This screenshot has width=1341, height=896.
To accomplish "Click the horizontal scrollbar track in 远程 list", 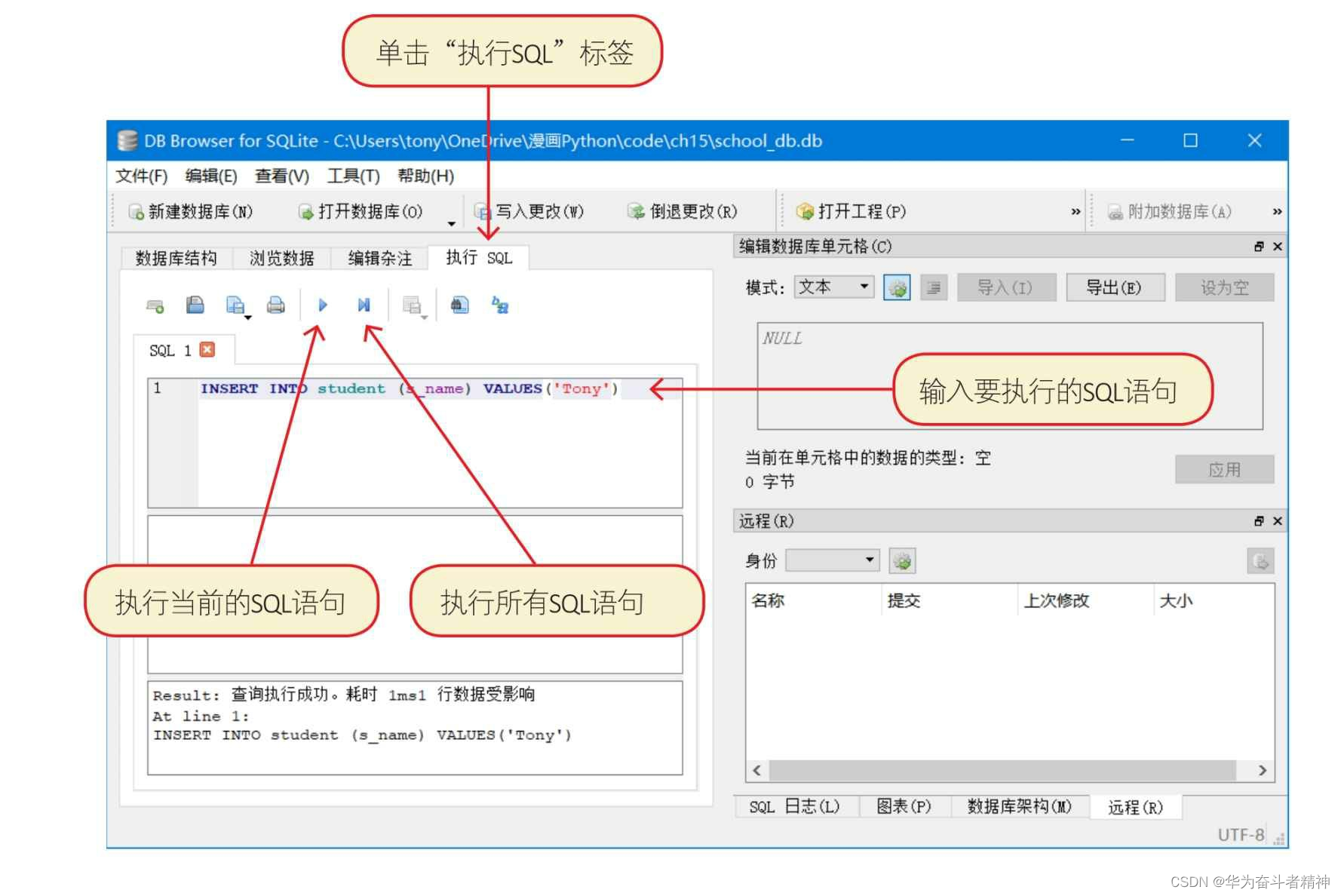I will coord(1002,770).
